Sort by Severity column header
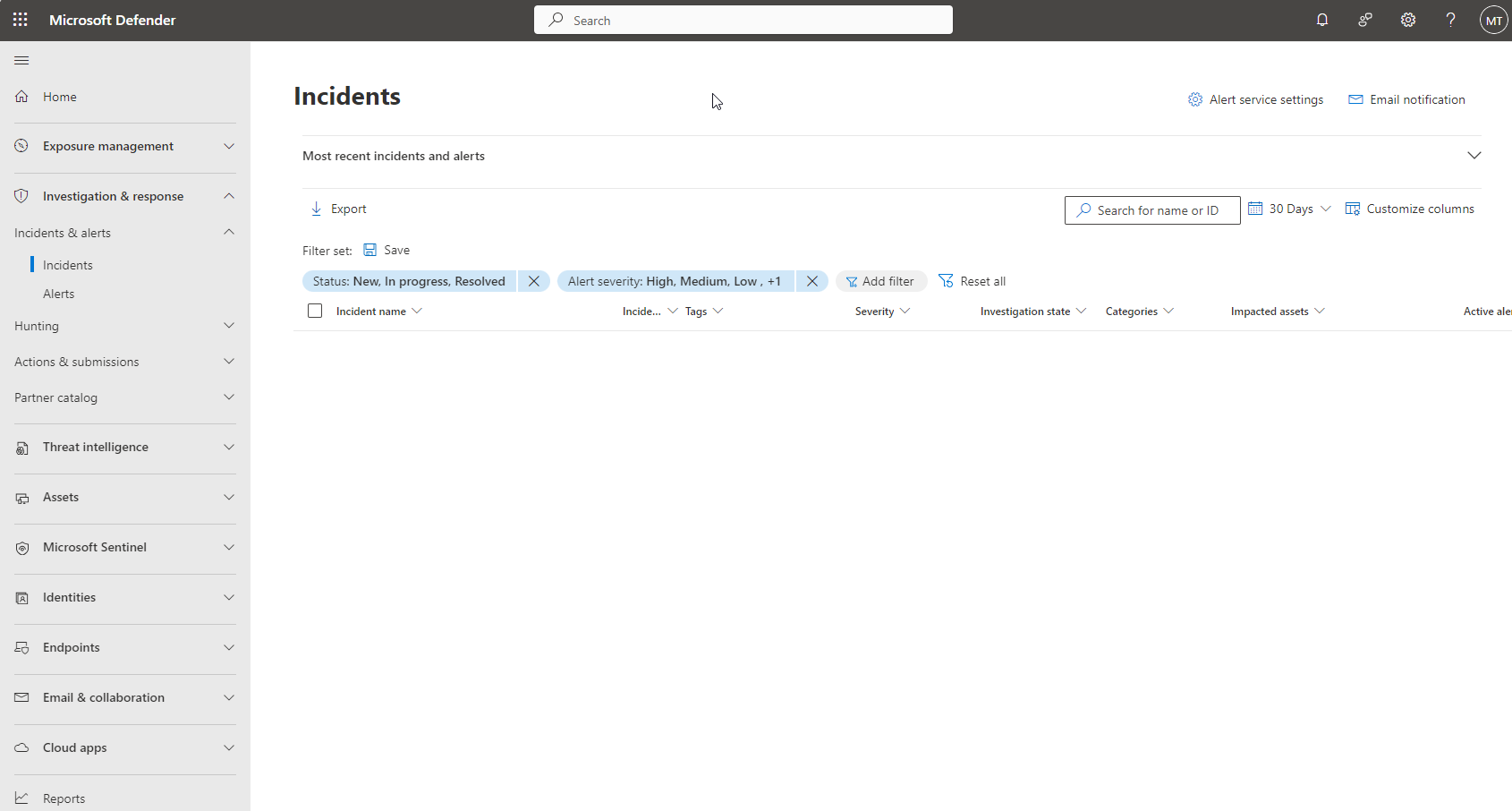 (882, 312)
